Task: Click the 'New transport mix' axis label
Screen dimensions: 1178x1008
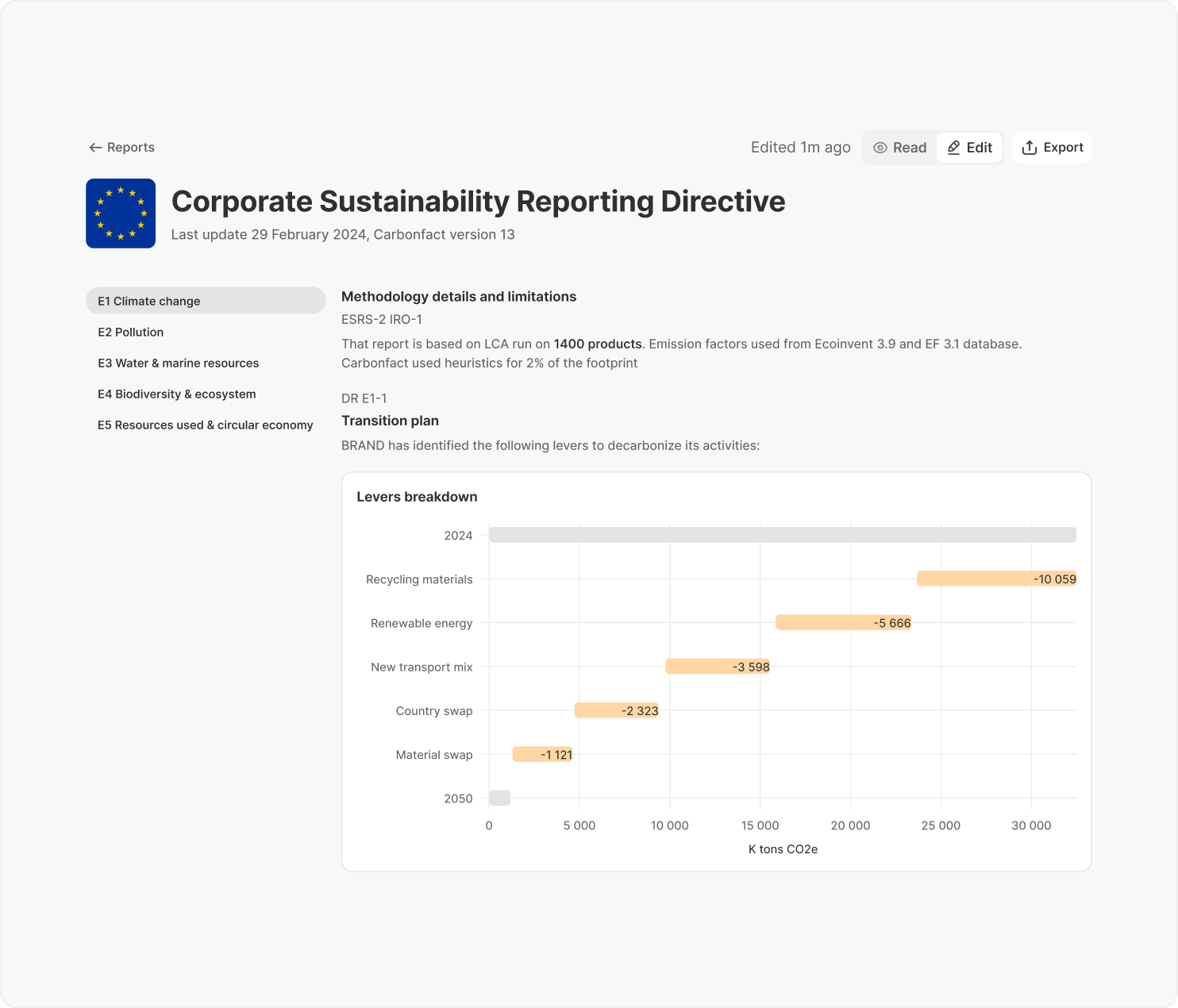Action: click(422, 667)
